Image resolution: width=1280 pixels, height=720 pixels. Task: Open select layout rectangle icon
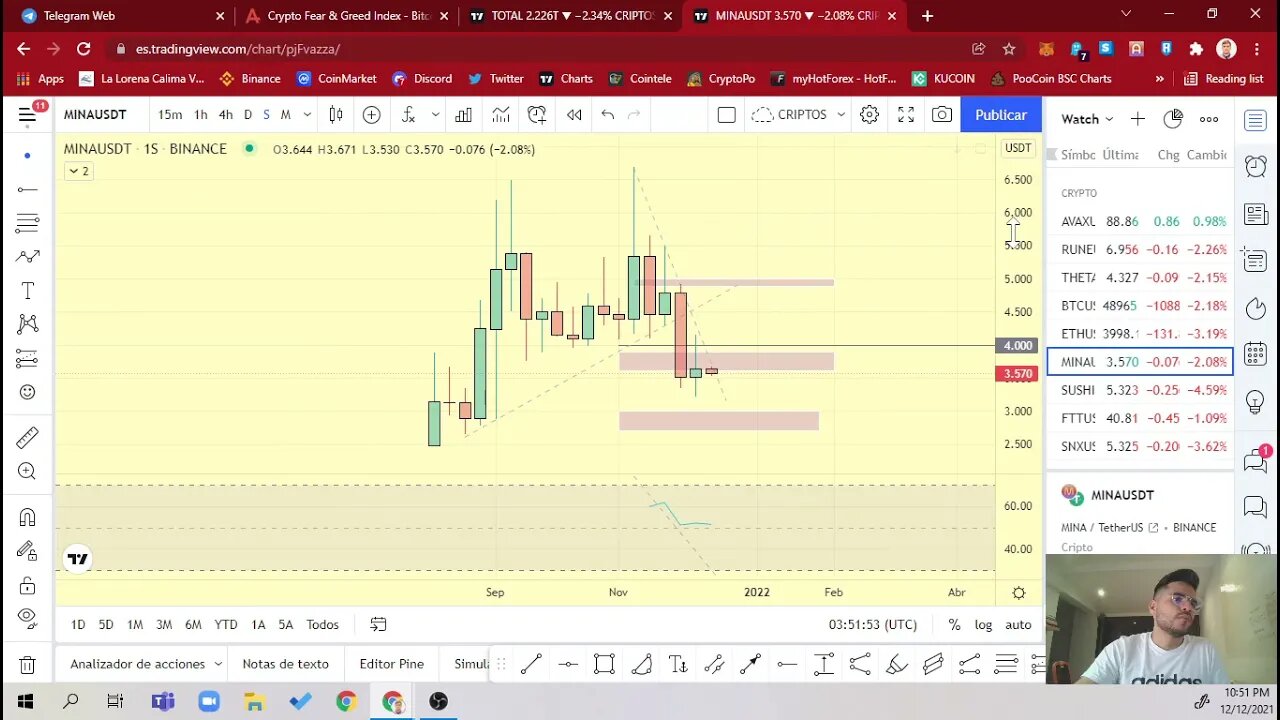[x=727, y=115]
